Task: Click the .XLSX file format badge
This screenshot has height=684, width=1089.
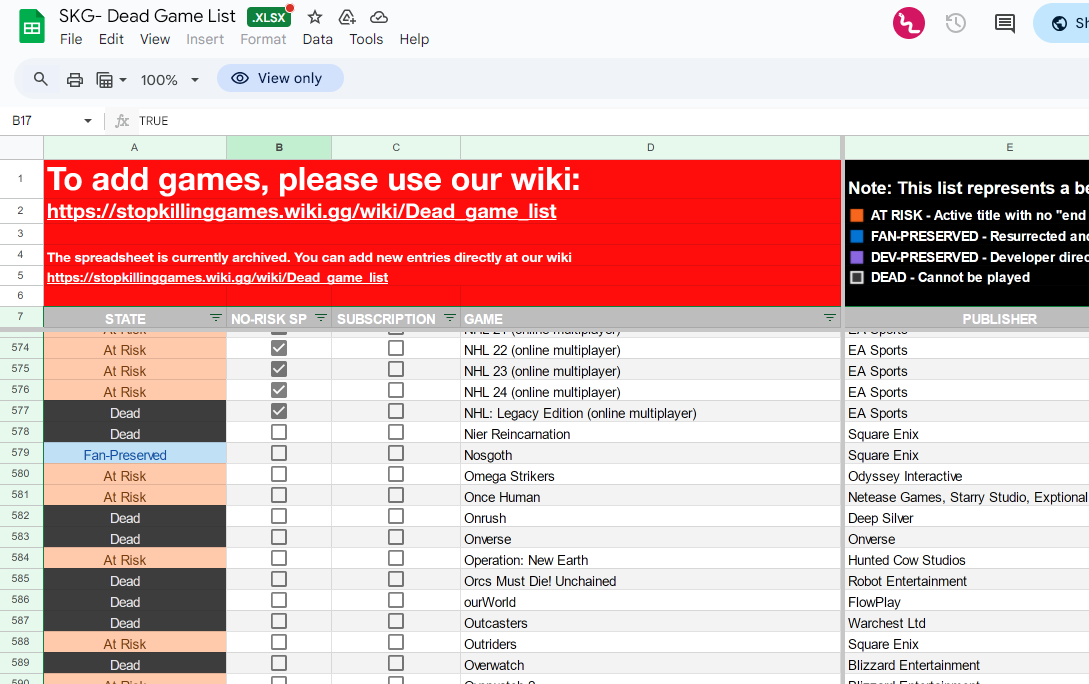Action: click(x=269, y=17)
